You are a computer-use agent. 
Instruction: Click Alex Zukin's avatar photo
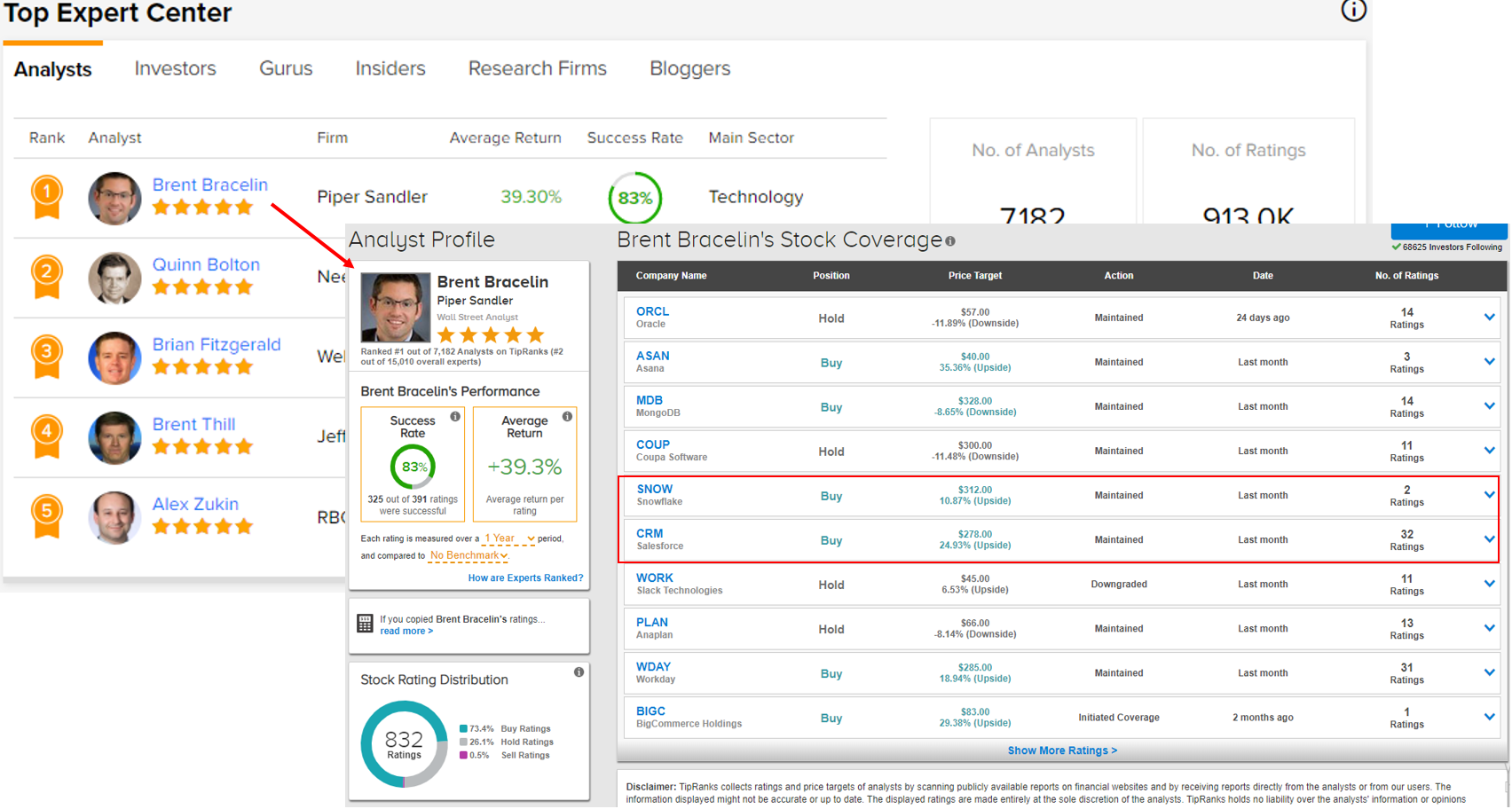[x=114, y=517]
